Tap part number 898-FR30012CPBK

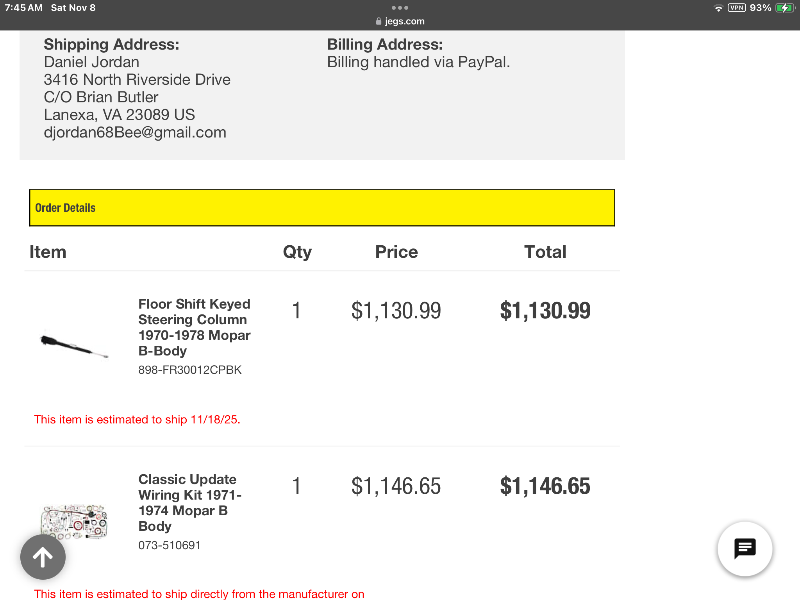(190, 370)
